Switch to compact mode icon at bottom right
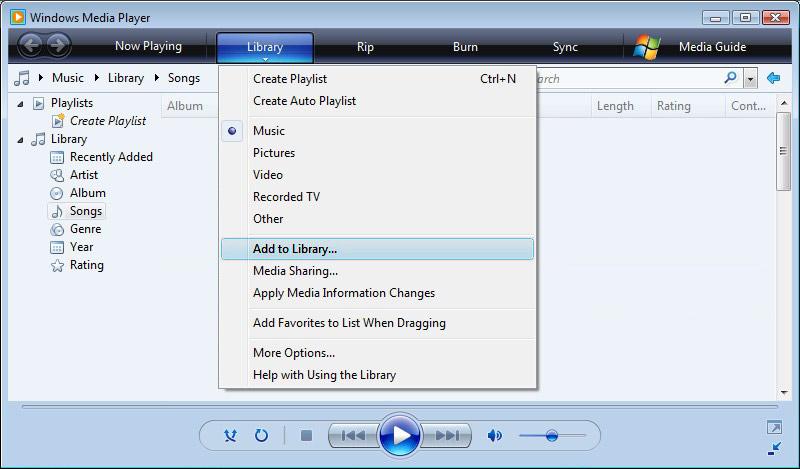This screenshot has width=800, height=469. coord(774,449)
